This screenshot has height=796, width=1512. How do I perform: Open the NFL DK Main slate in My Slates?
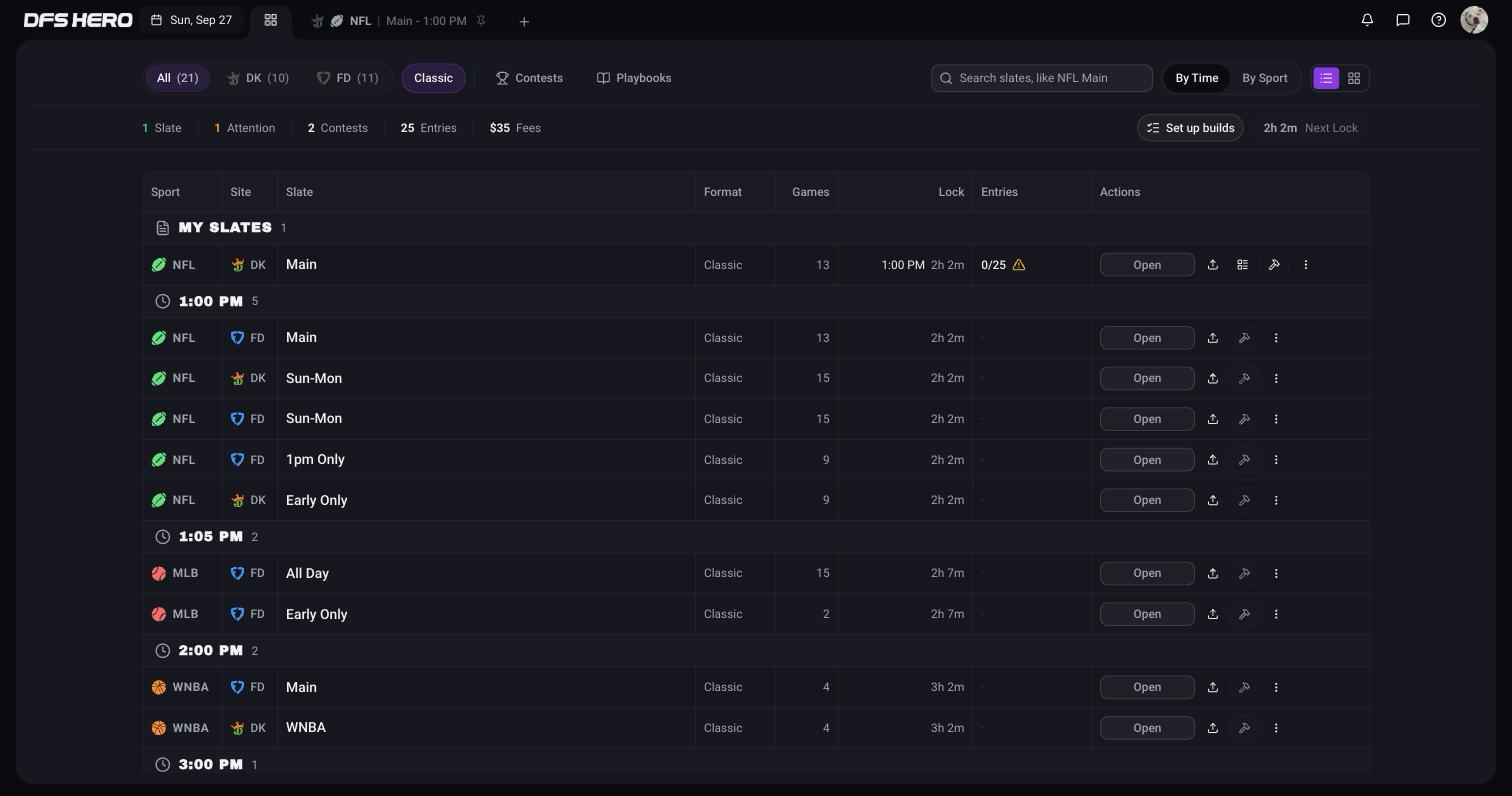click(x=1147, y=265)
